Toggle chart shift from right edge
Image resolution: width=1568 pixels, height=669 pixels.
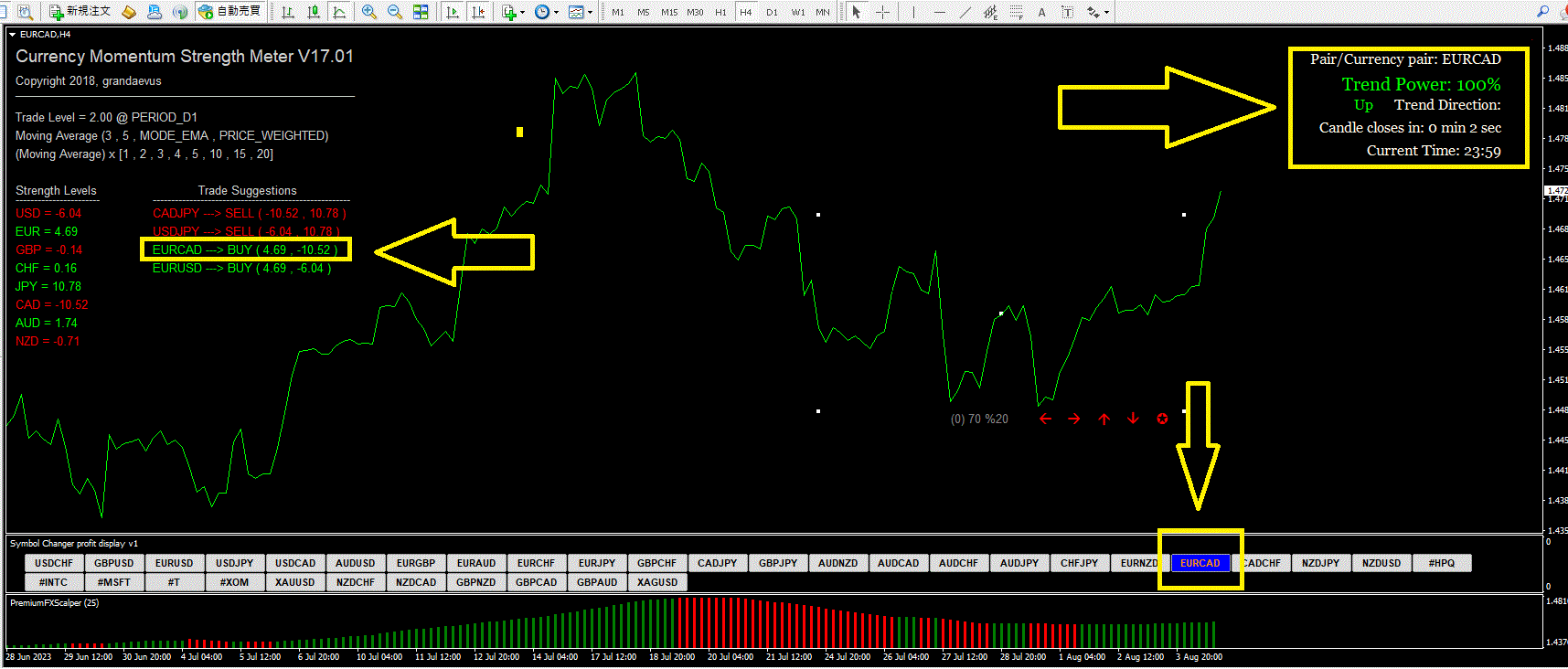tap(478, 12)
